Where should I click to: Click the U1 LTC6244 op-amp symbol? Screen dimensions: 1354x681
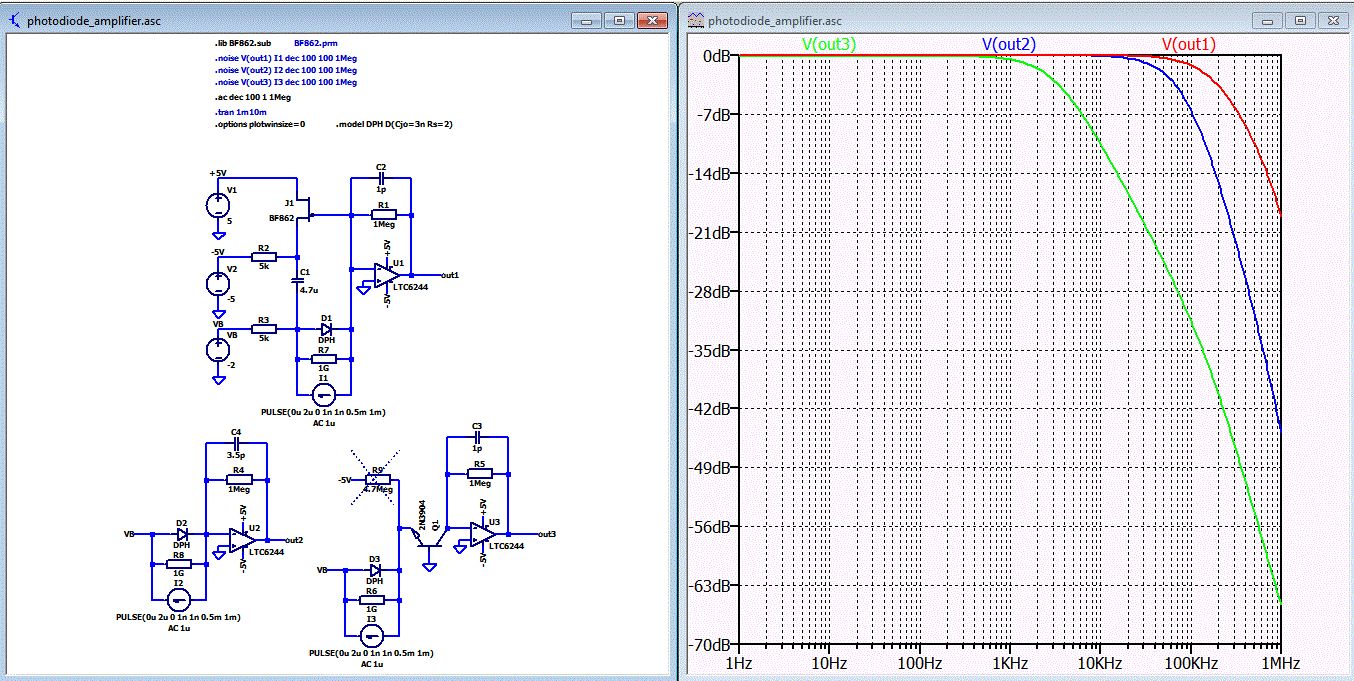(x=386, y=275)
